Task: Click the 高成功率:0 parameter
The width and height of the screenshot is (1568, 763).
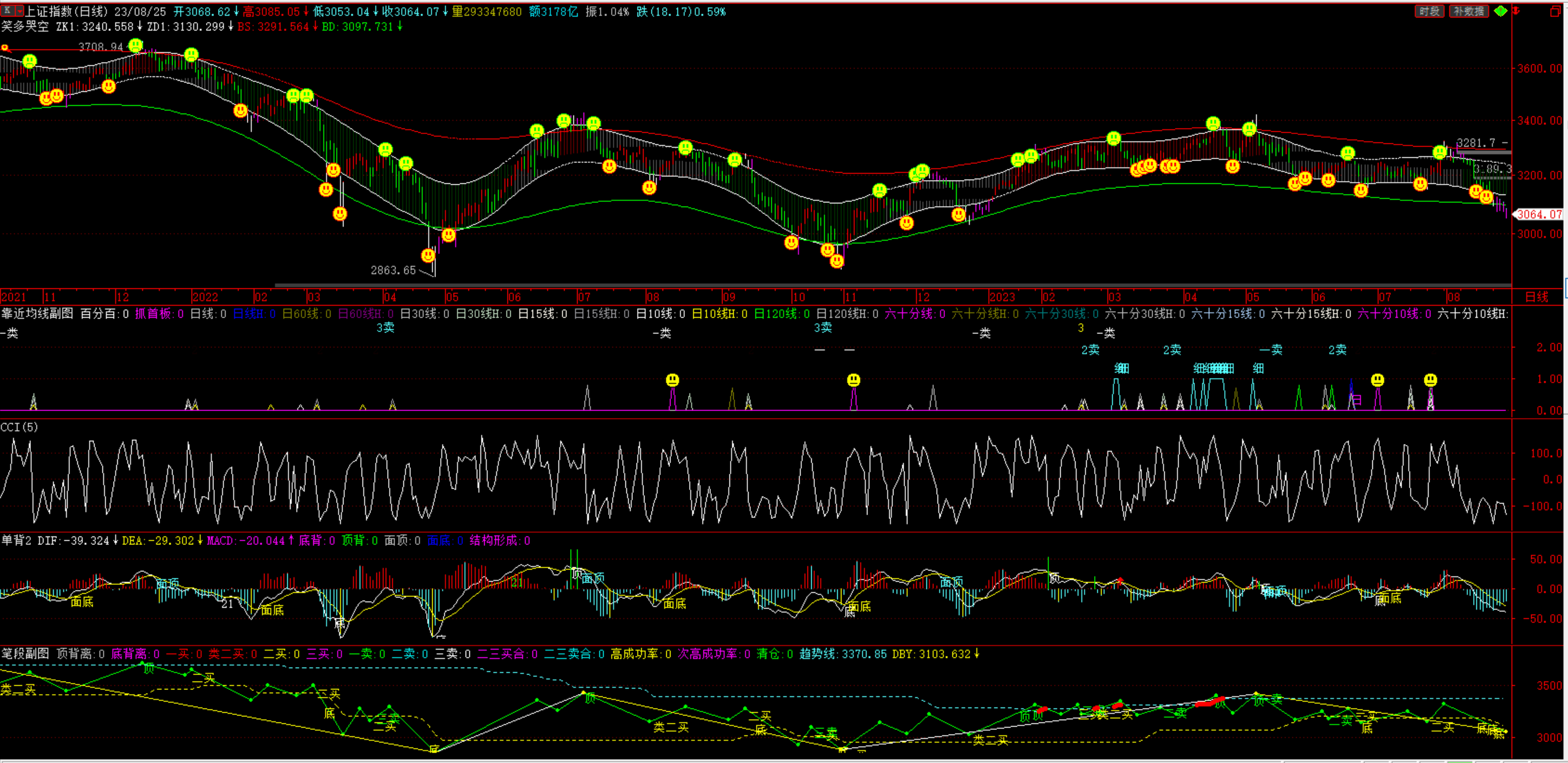Action: point(641,654)
